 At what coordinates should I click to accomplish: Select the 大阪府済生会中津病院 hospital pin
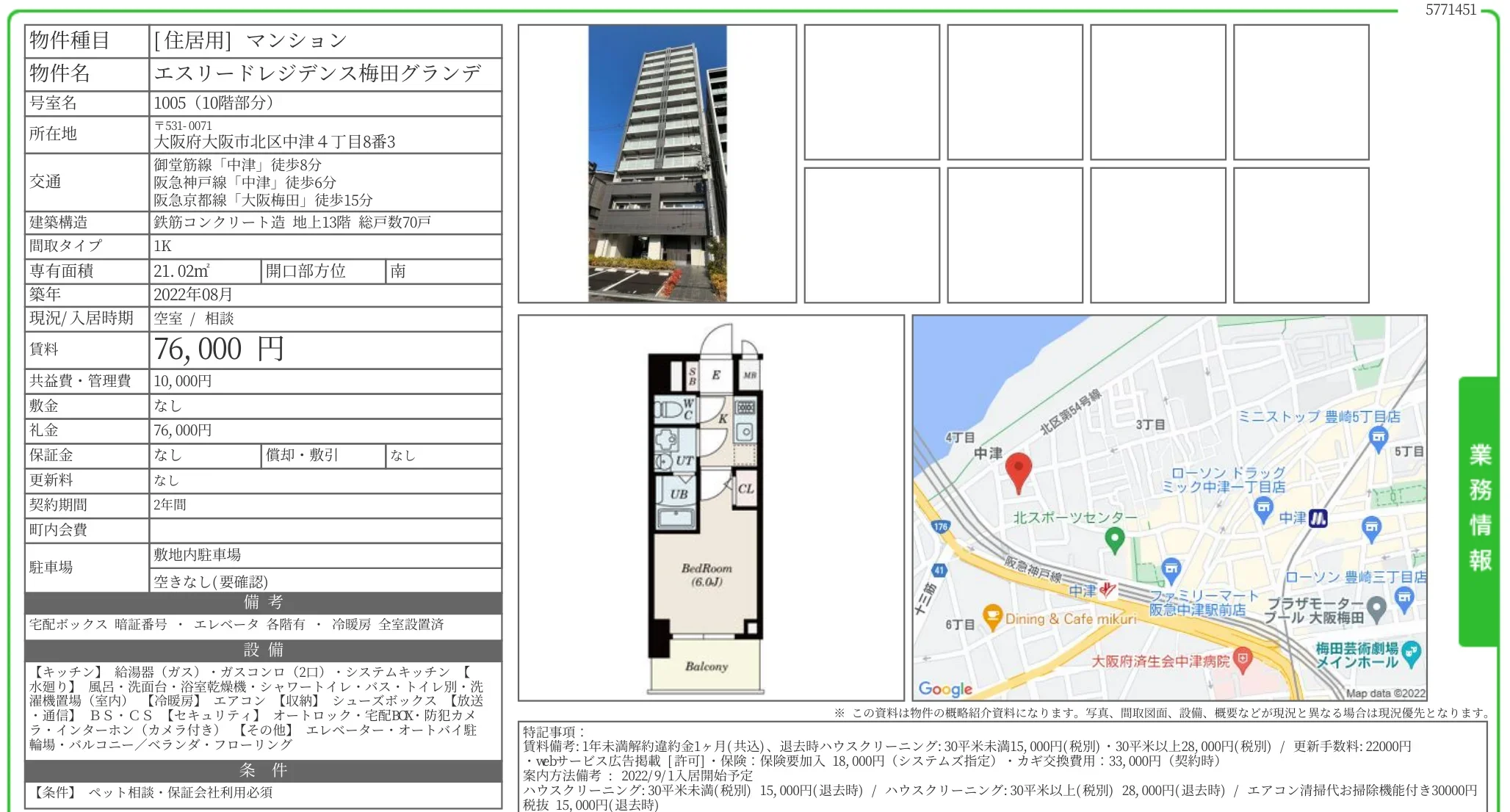click(1242, 659)
